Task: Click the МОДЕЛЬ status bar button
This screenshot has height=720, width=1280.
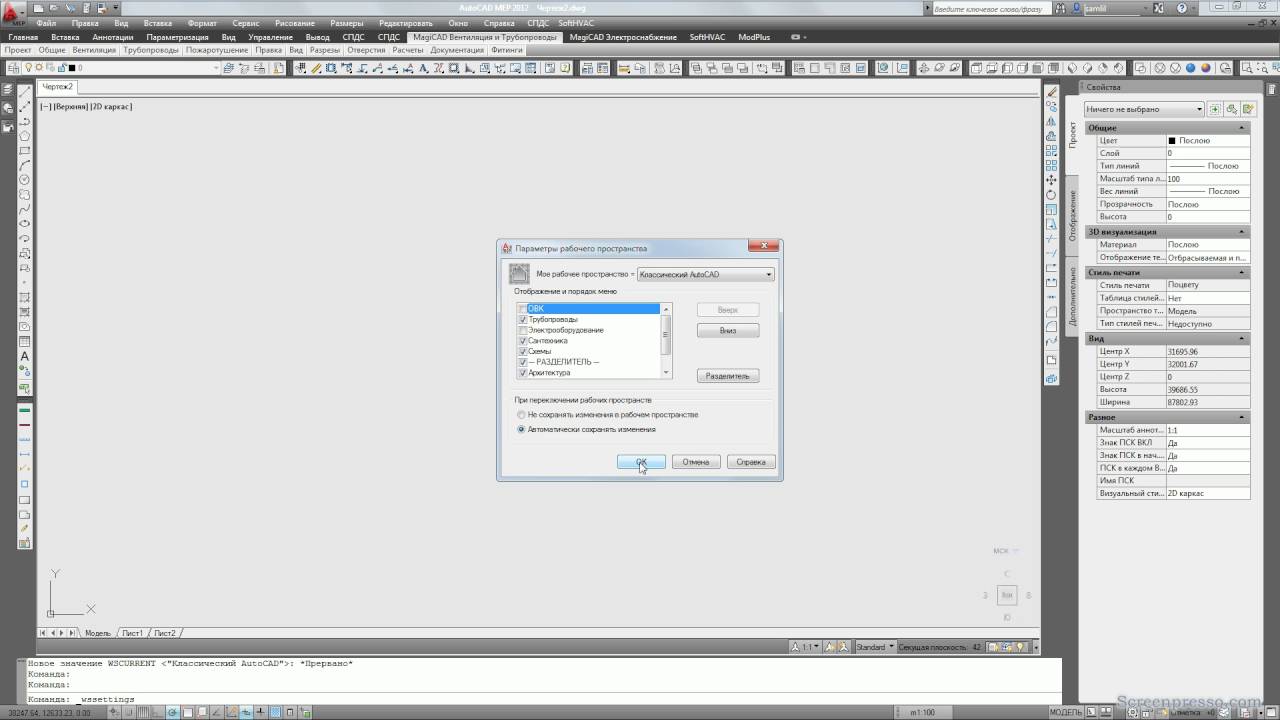Action: (1066, 712)
